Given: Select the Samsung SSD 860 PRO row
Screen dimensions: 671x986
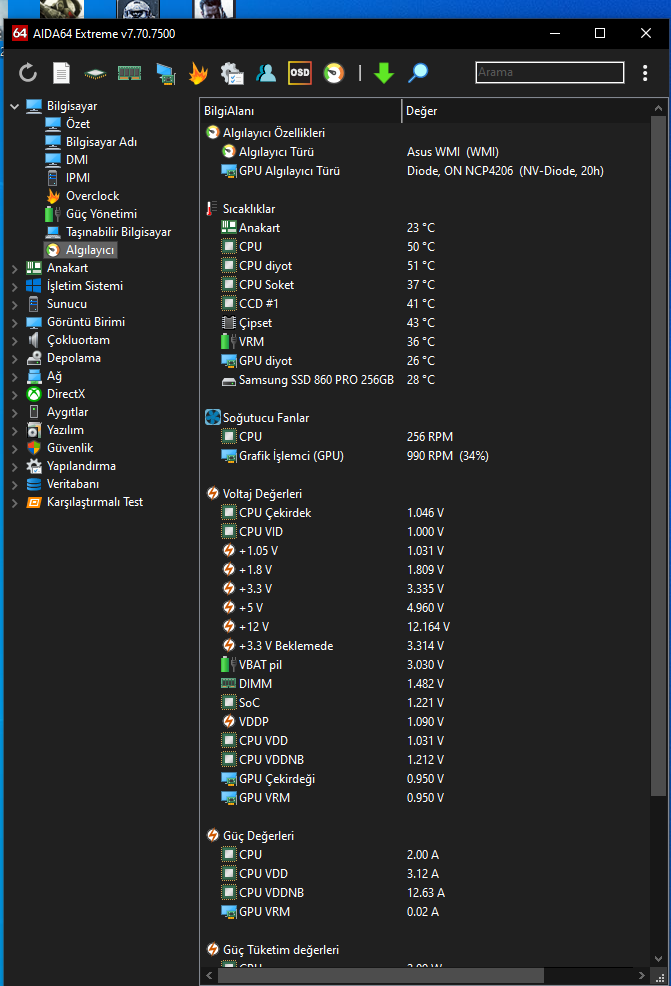Looking at the screenshot, I should (x=425, y=380).
